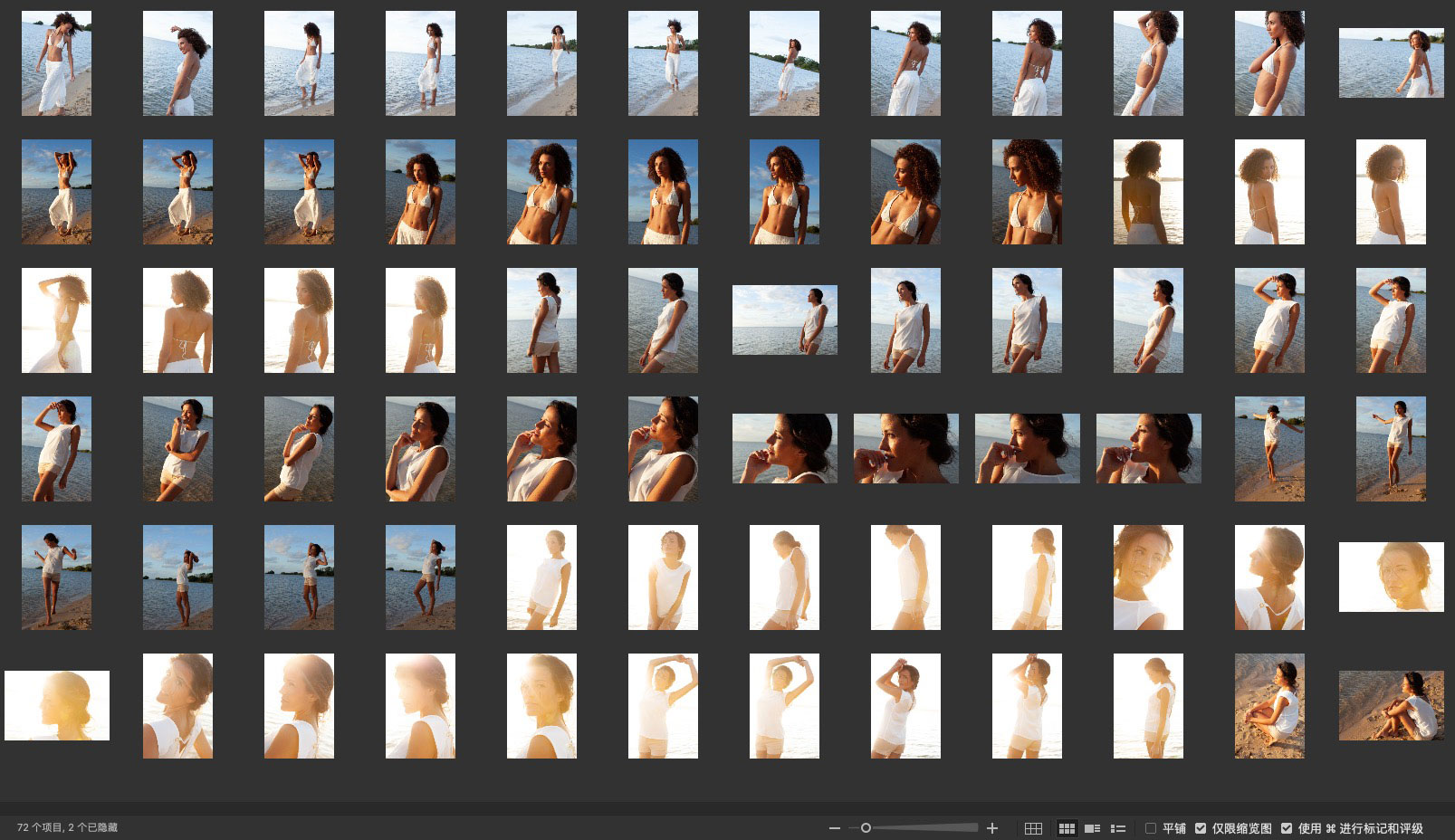Select the landscape thumbnail starting the bottom row

click(57, 706)
